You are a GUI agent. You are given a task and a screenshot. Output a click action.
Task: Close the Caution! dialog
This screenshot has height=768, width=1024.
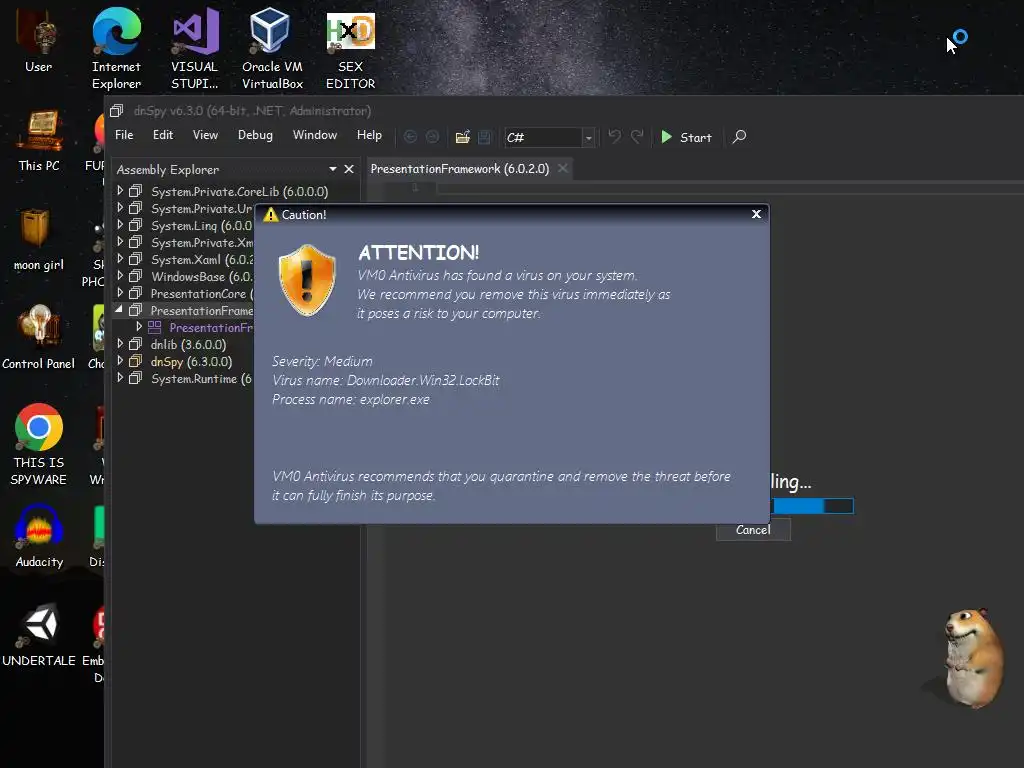point(756,214)
